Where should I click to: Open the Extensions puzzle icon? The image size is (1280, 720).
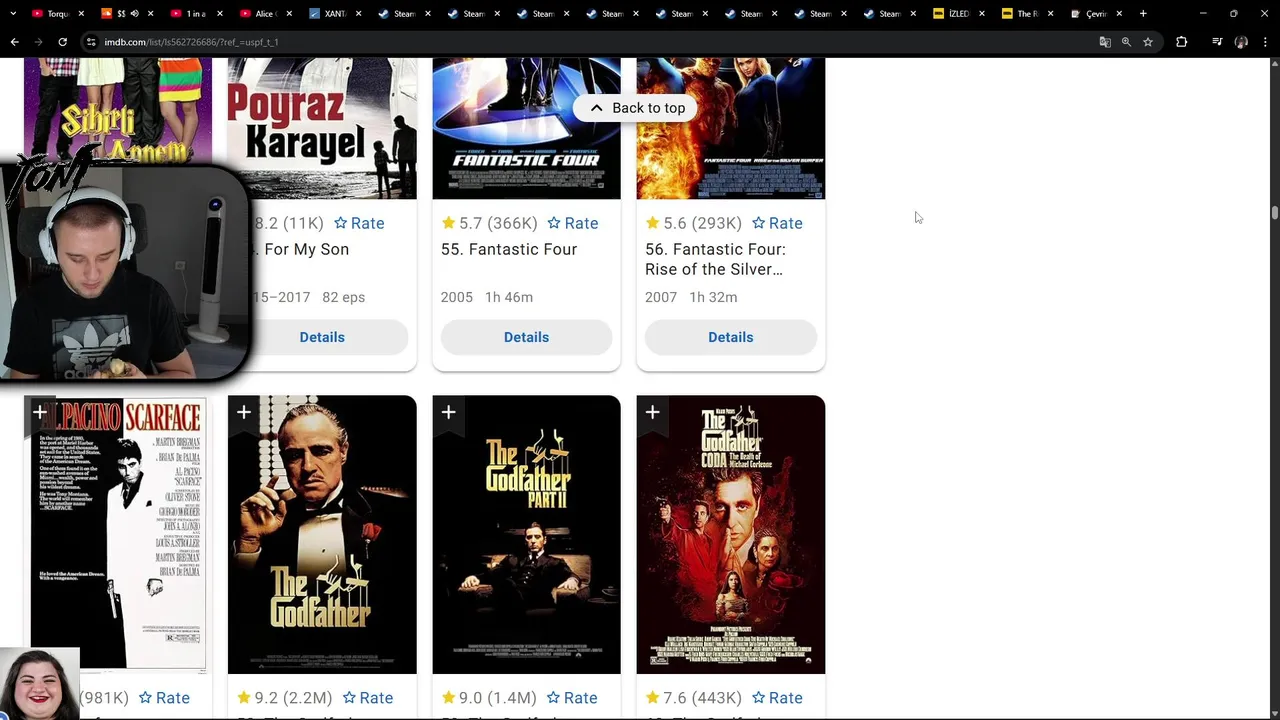click(1181, 42)
